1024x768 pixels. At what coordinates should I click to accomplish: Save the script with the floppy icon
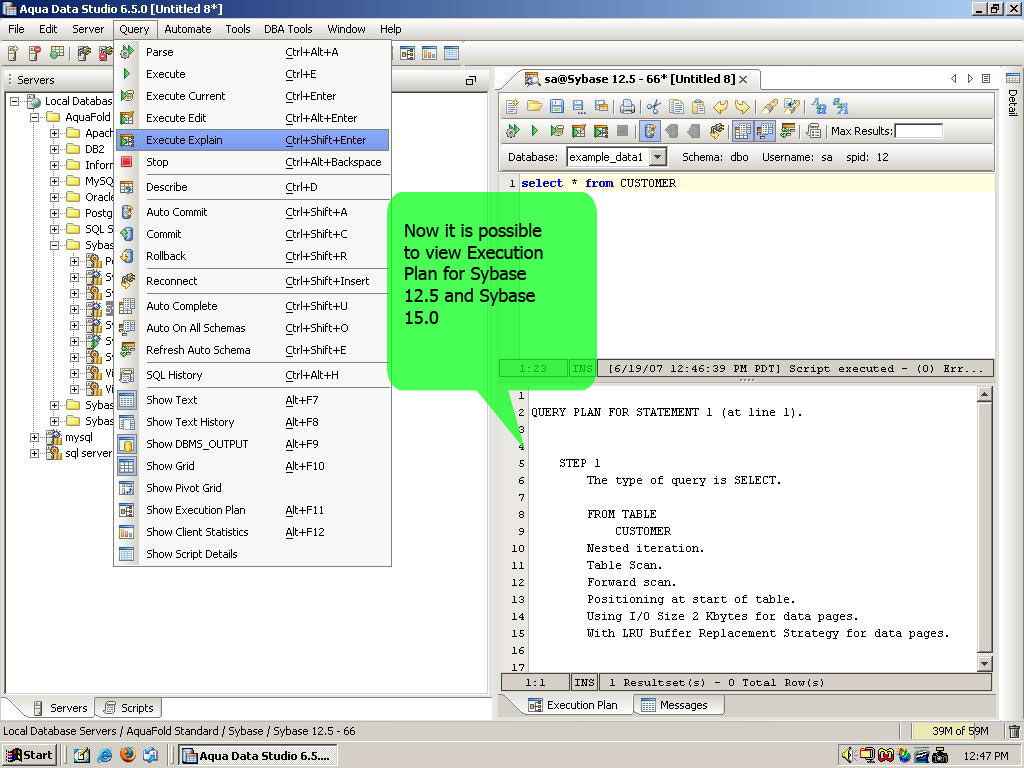coord(556,106)
